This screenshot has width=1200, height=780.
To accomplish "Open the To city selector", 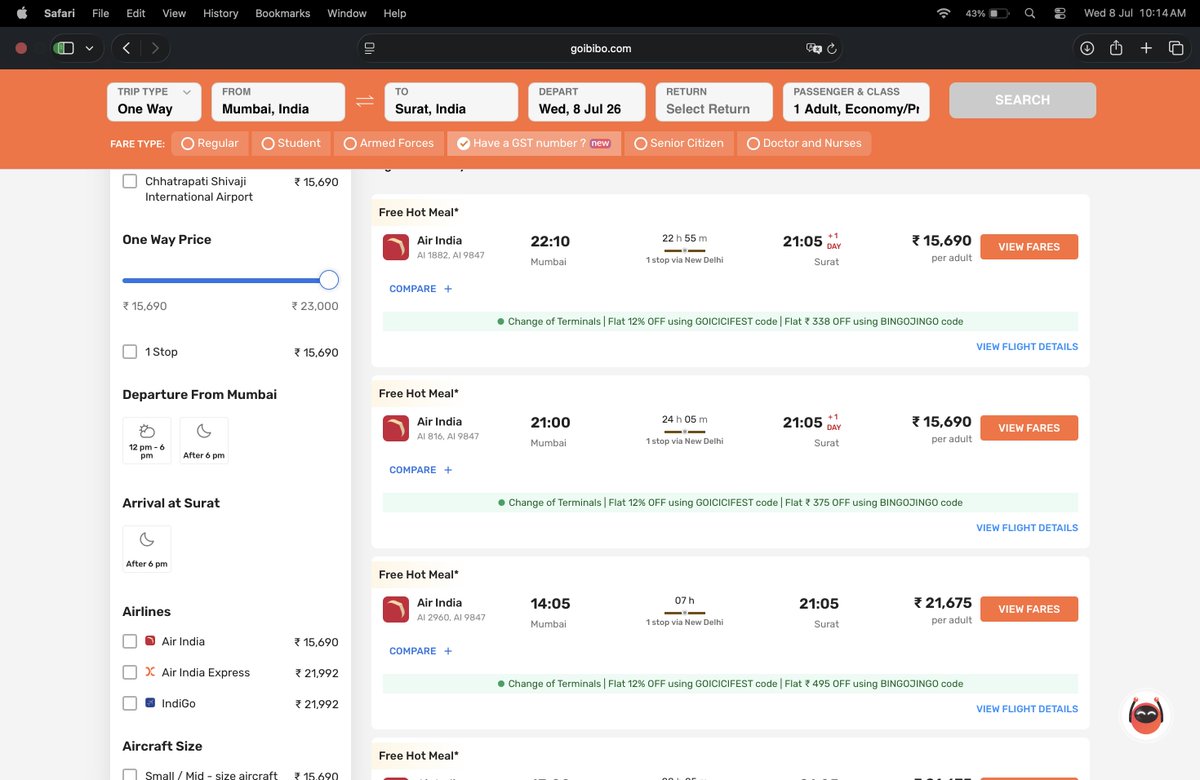I will coord(451,101).
